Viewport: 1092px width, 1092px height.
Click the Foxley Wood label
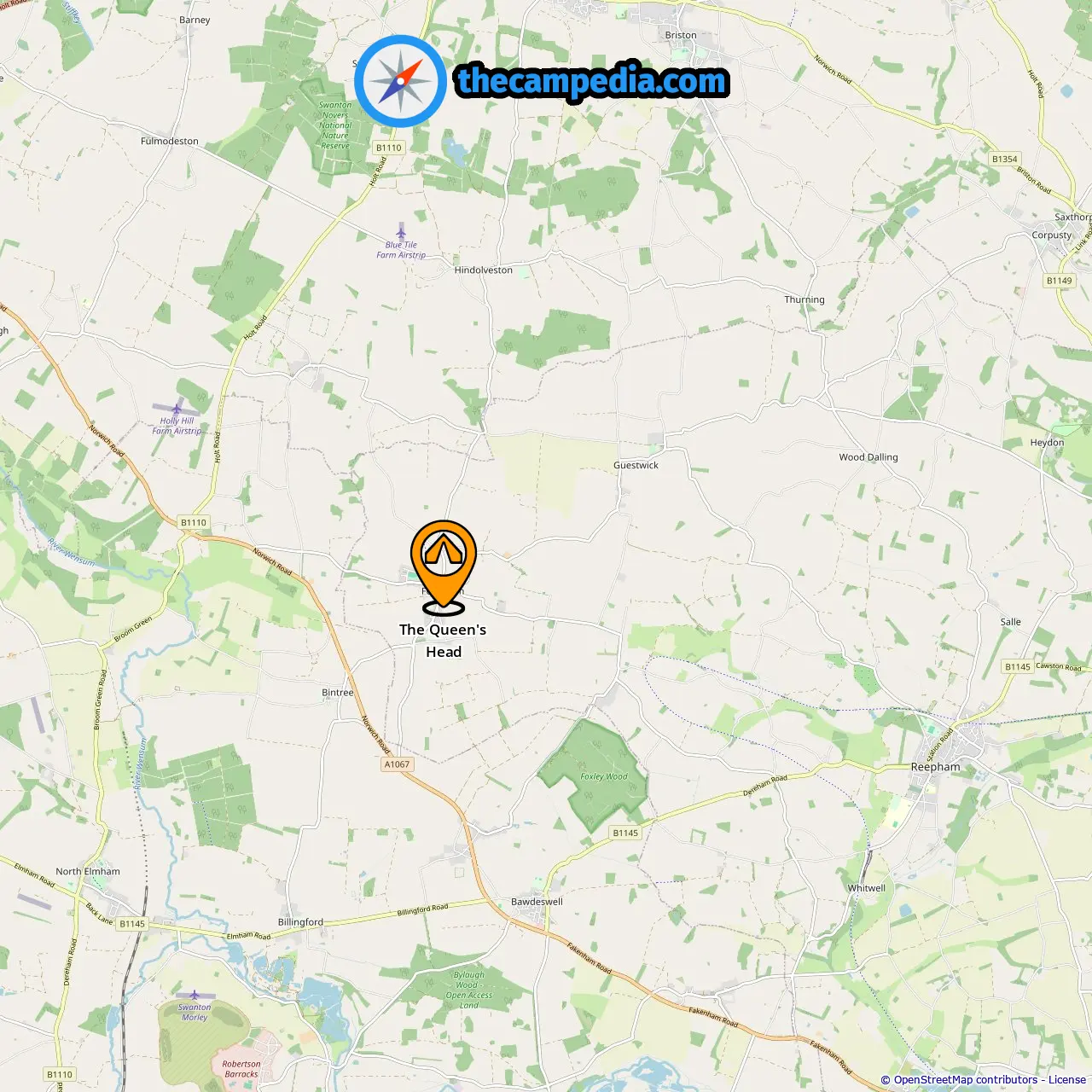[603, 776]
